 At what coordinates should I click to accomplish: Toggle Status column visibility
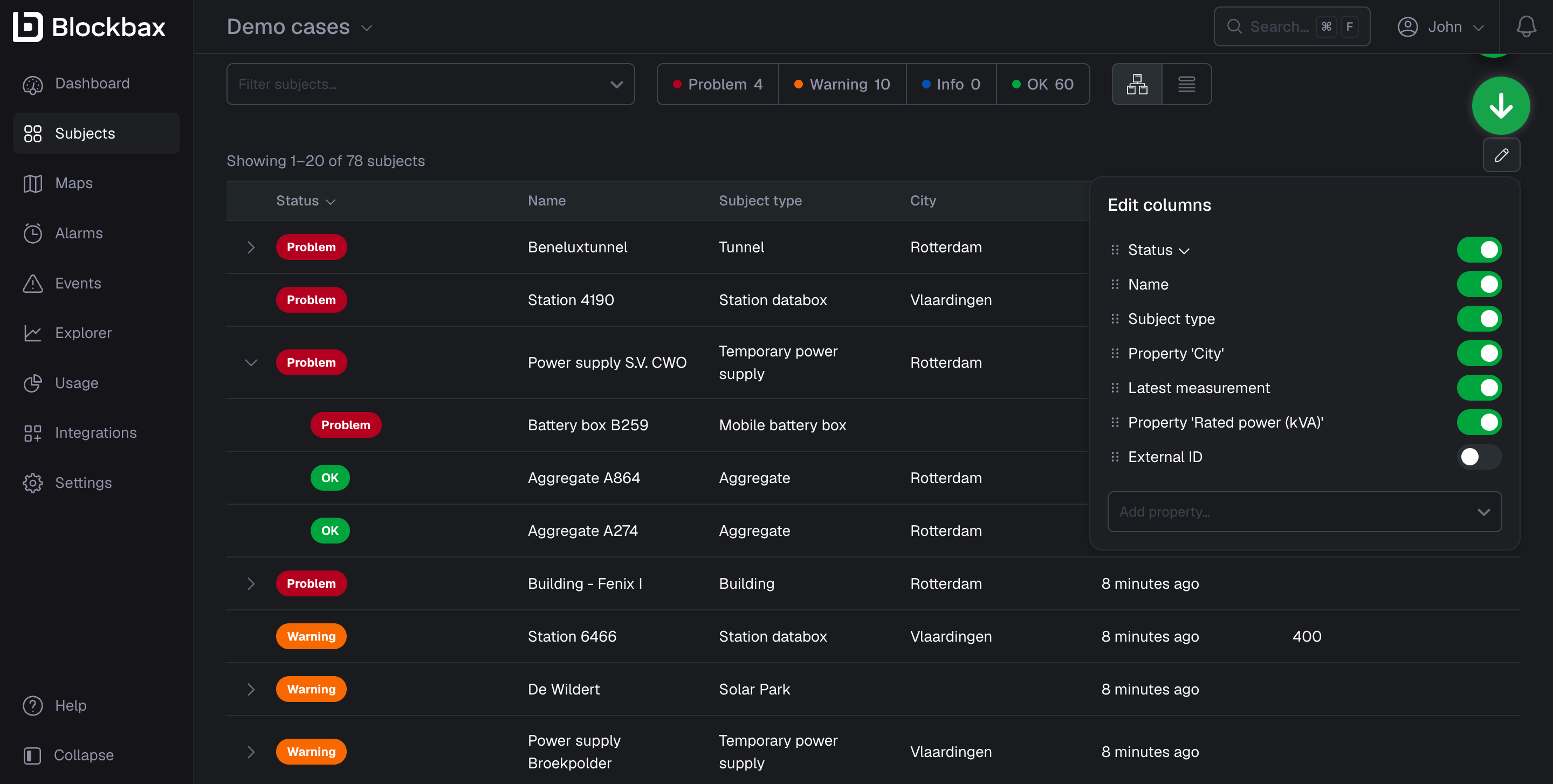coord(1479,250)
